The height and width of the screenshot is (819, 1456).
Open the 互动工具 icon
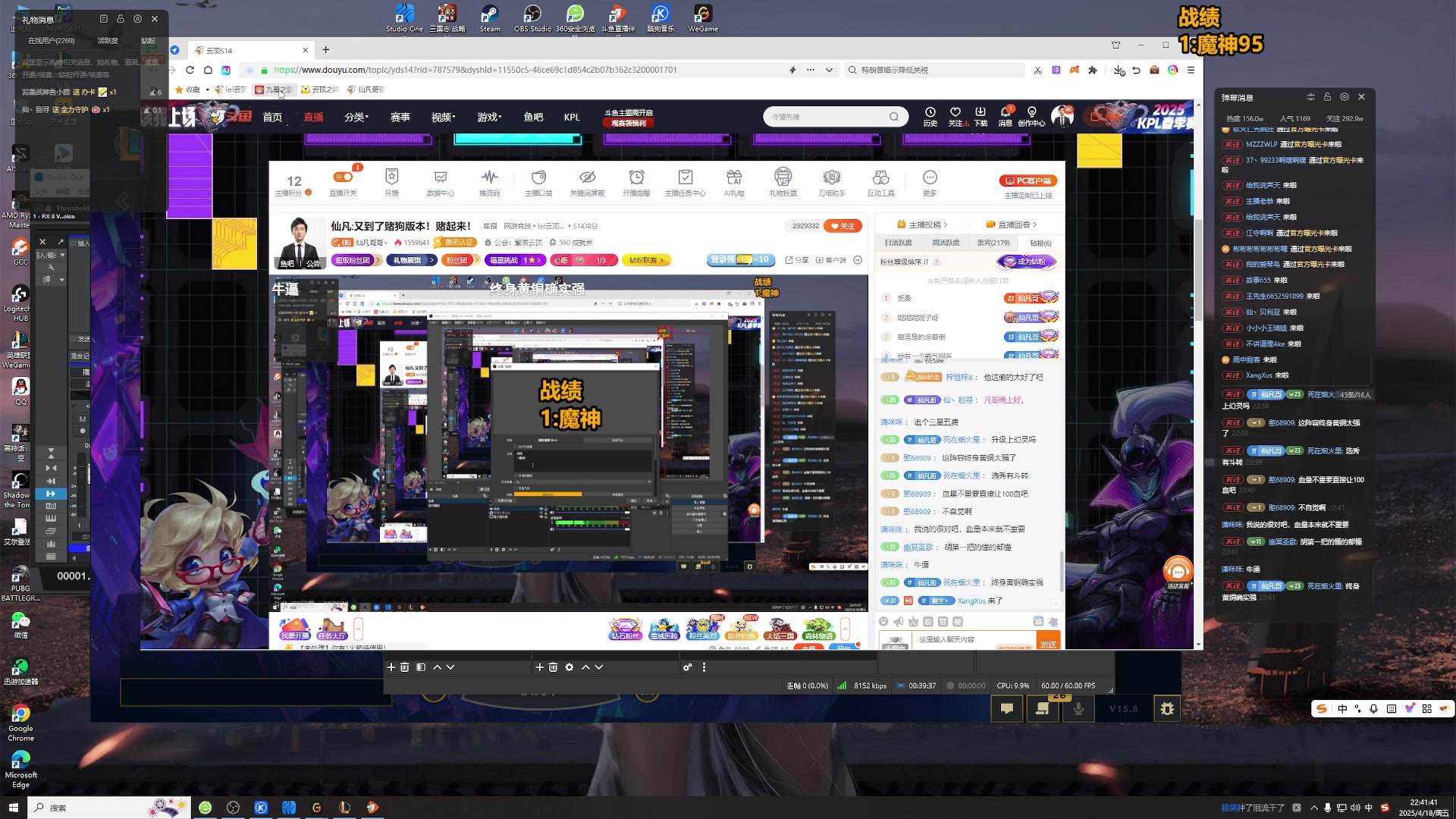point(880,182)
